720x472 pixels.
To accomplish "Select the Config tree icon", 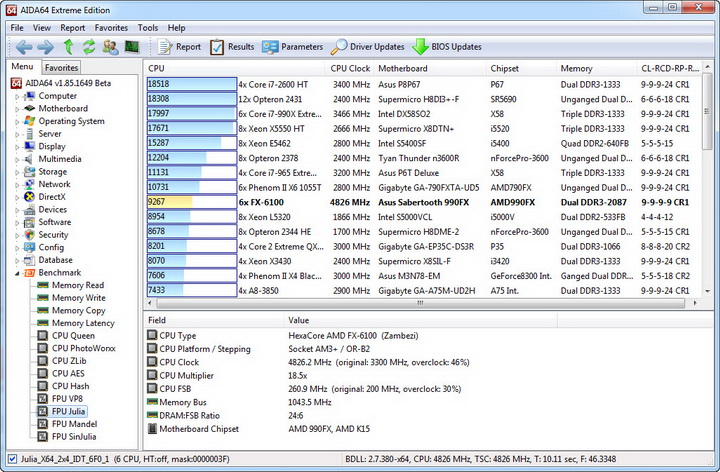I will [x=29, y=247].
